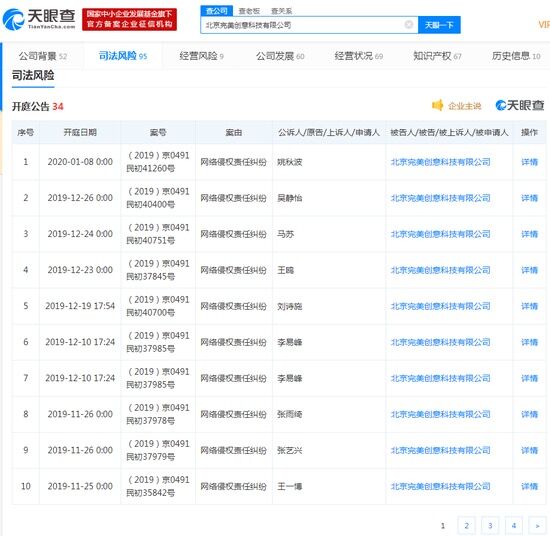Clear the search box with the X icon
The height and width of the screenshot is (536, 550).
(409, 25)
